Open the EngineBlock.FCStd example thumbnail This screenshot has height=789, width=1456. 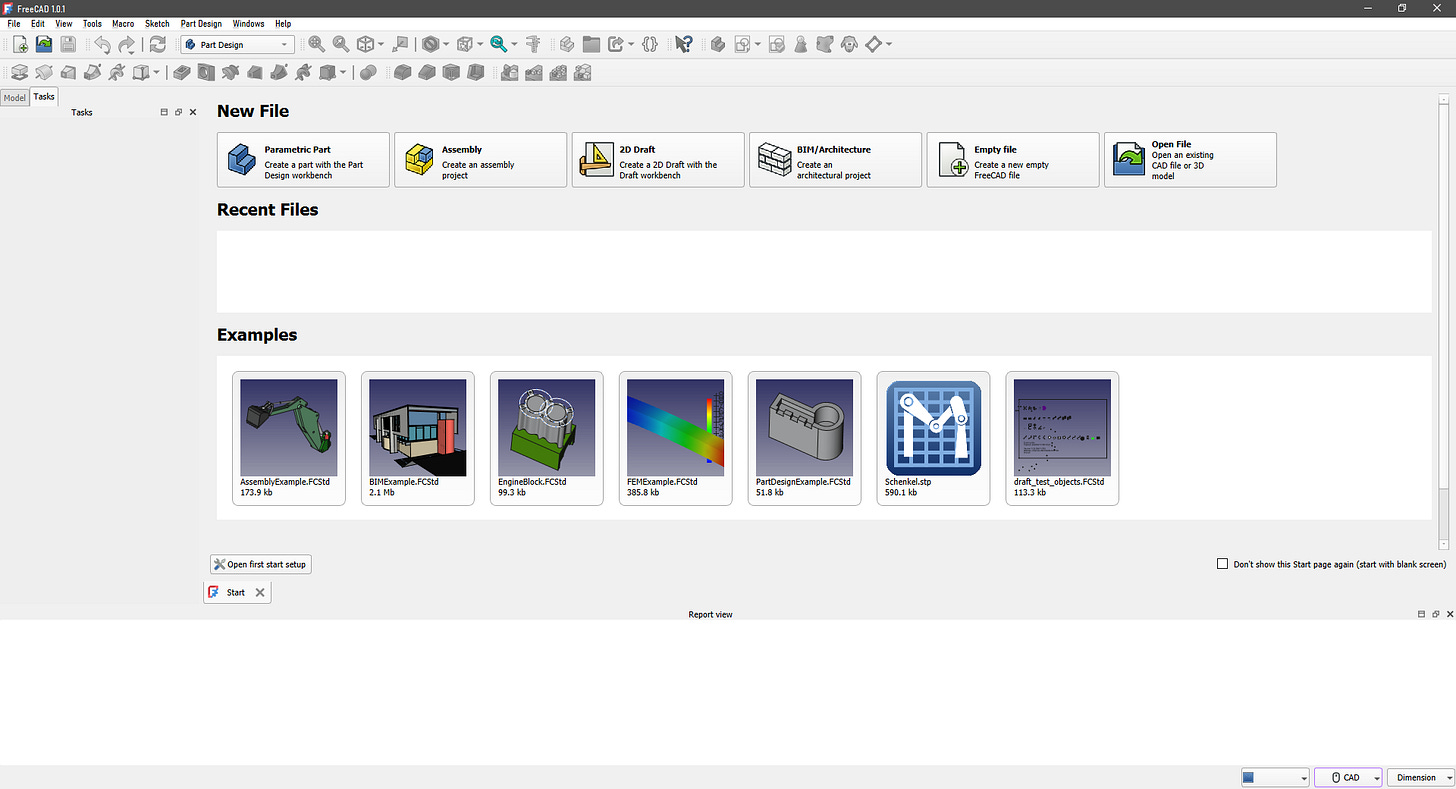(x=547, y=438)
